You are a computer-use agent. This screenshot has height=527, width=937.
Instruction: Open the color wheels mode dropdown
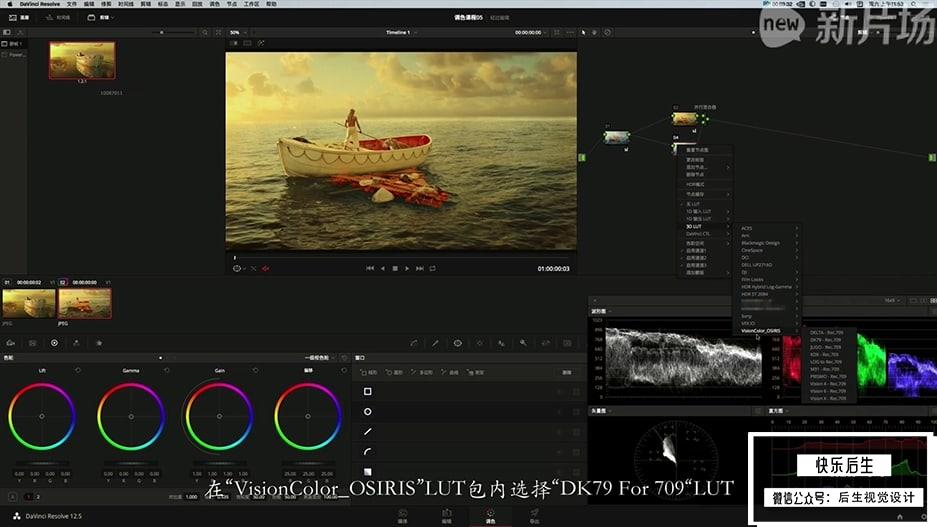click(x=320, y=357)
